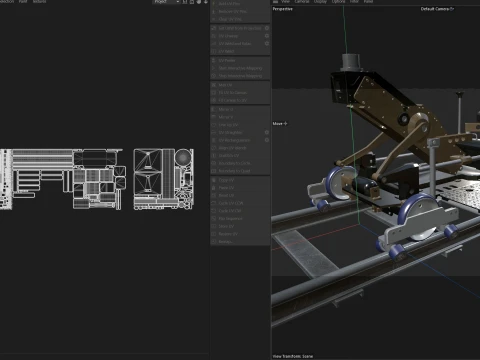Apply the Max UV command

tap(240, 85)
